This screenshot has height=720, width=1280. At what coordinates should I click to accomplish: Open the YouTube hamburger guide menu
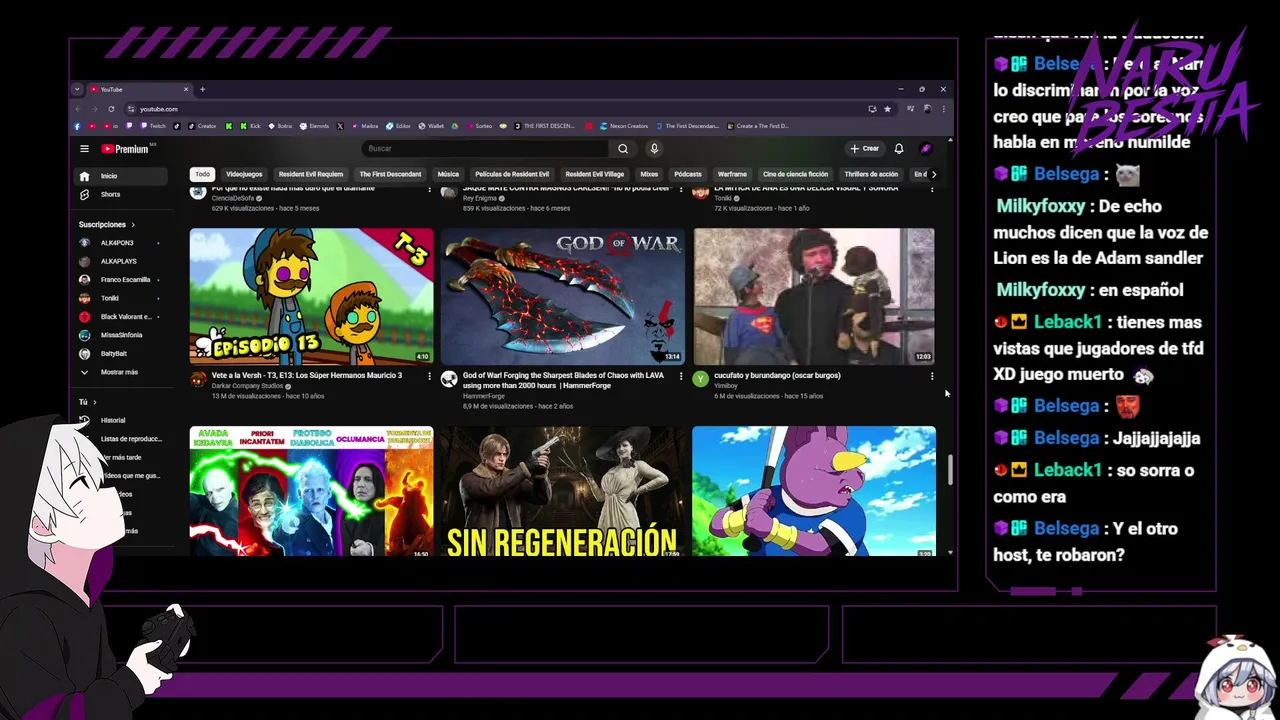coord(84,149)
